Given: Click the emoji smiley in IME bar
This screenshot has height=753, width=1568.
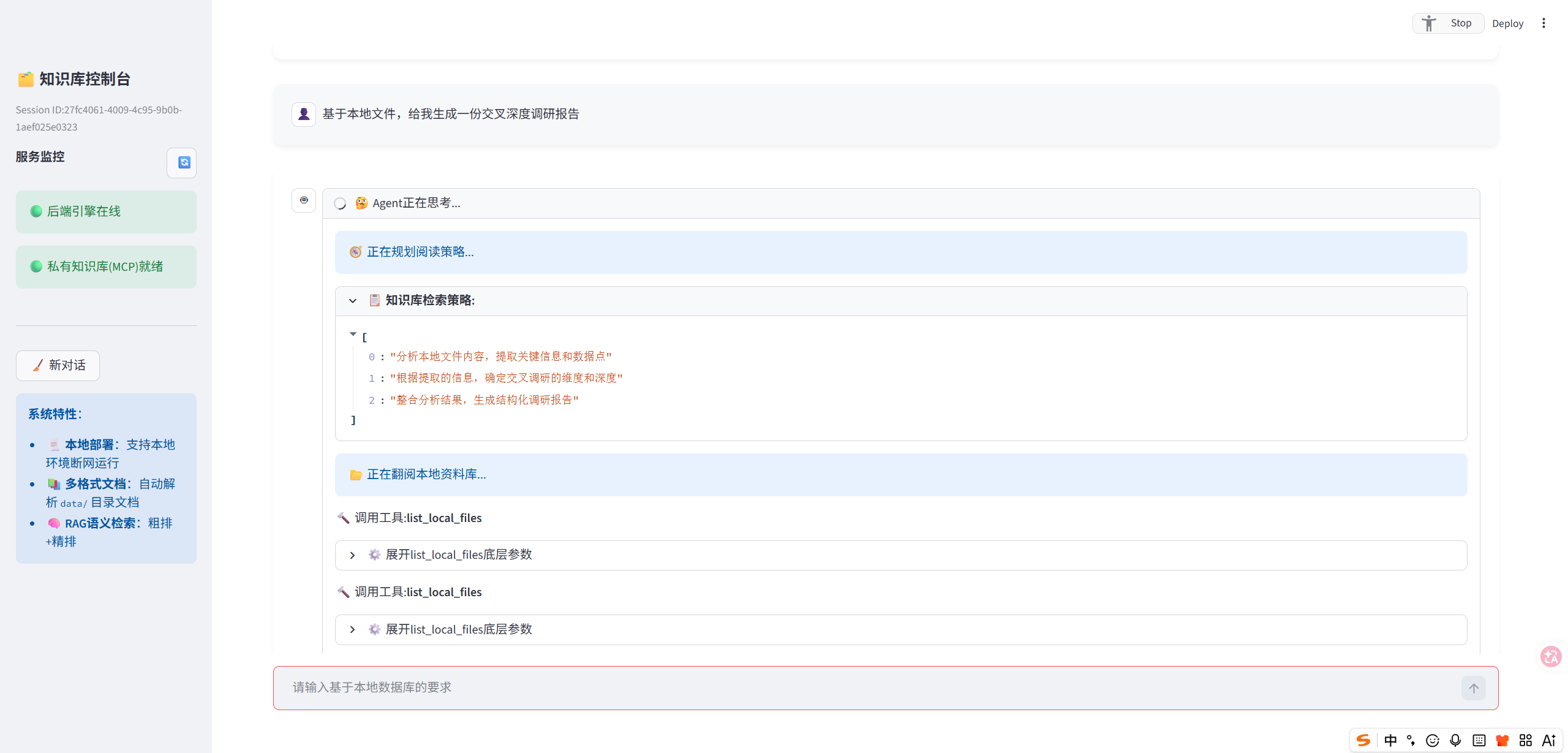Looking at the screenshot, I should click(1433, 740).
